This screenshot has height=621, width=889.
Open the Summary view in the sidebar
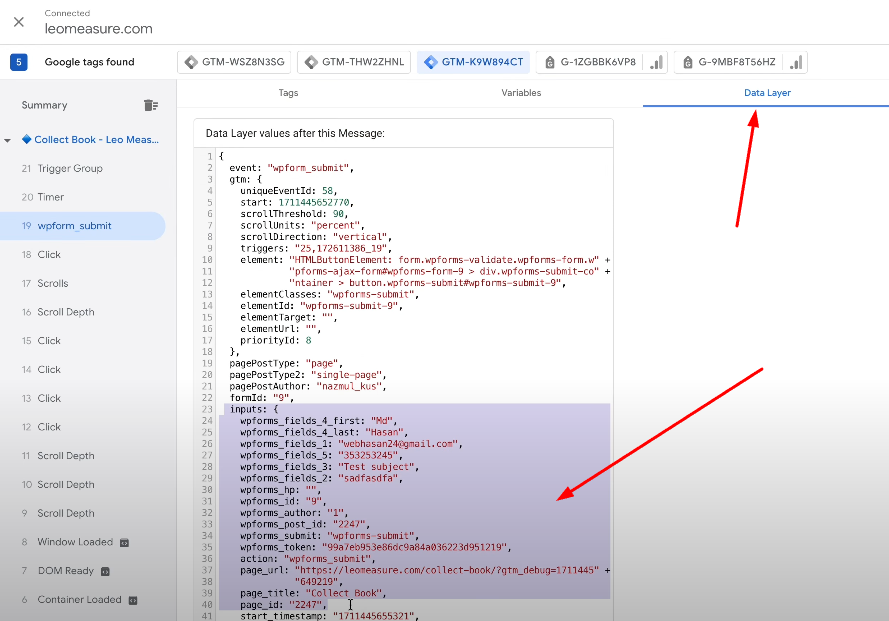(x=44, y=105)
